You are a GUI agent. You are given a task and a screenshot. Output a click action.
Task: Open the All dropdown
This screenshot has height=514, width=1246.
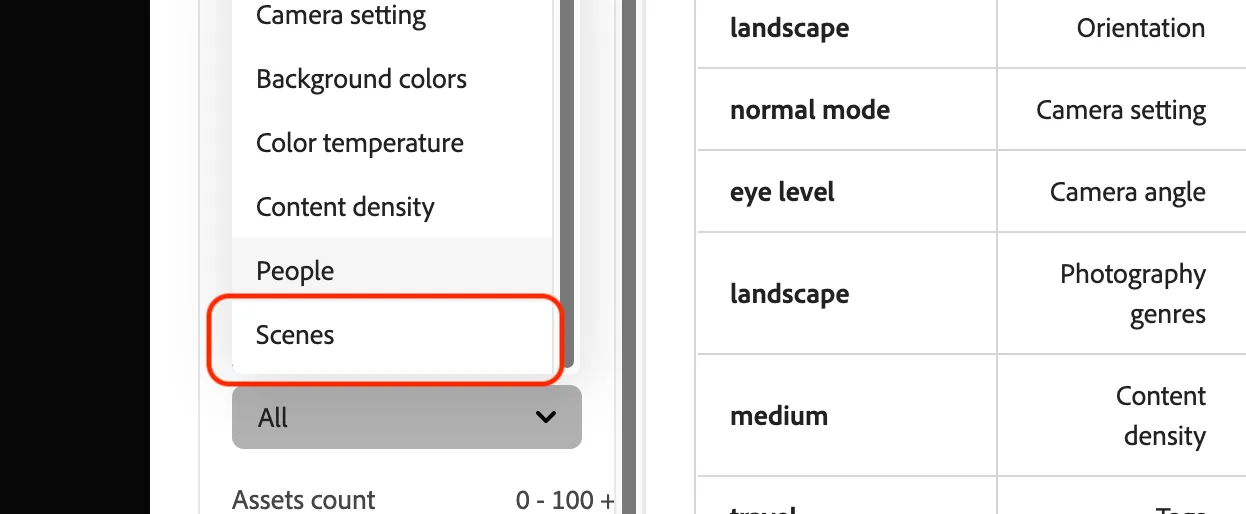point(407,417)
